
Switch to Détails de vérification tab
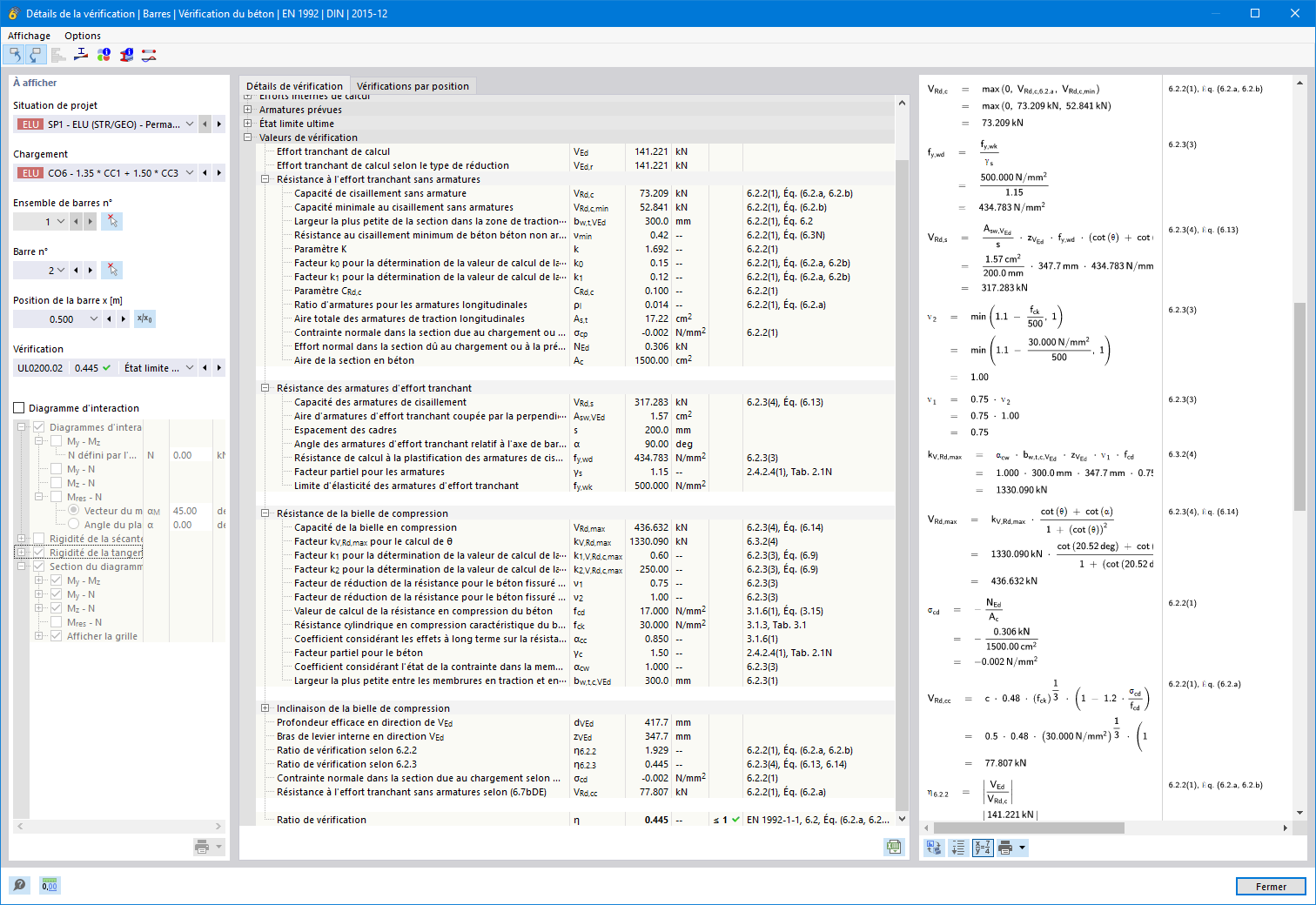coord(294,86)
